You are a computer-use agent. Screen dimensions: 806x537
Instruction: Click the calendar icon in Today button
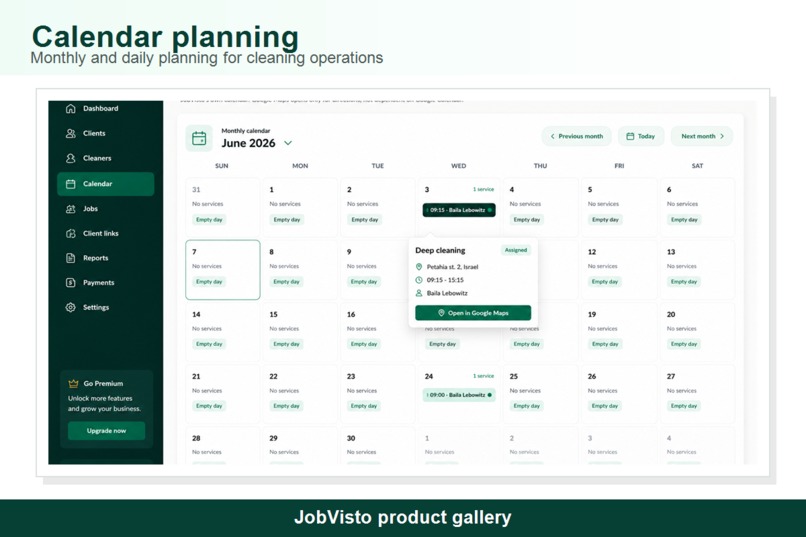point(630,136)
